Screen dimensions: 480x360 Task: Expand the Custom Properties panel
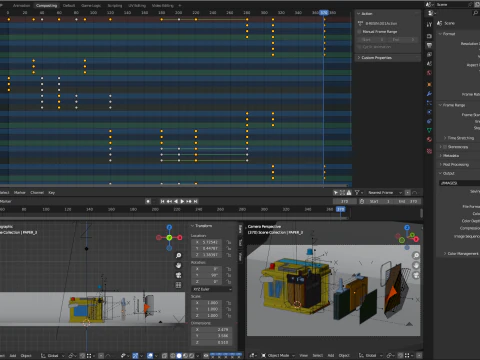click(x=374, y=58)
